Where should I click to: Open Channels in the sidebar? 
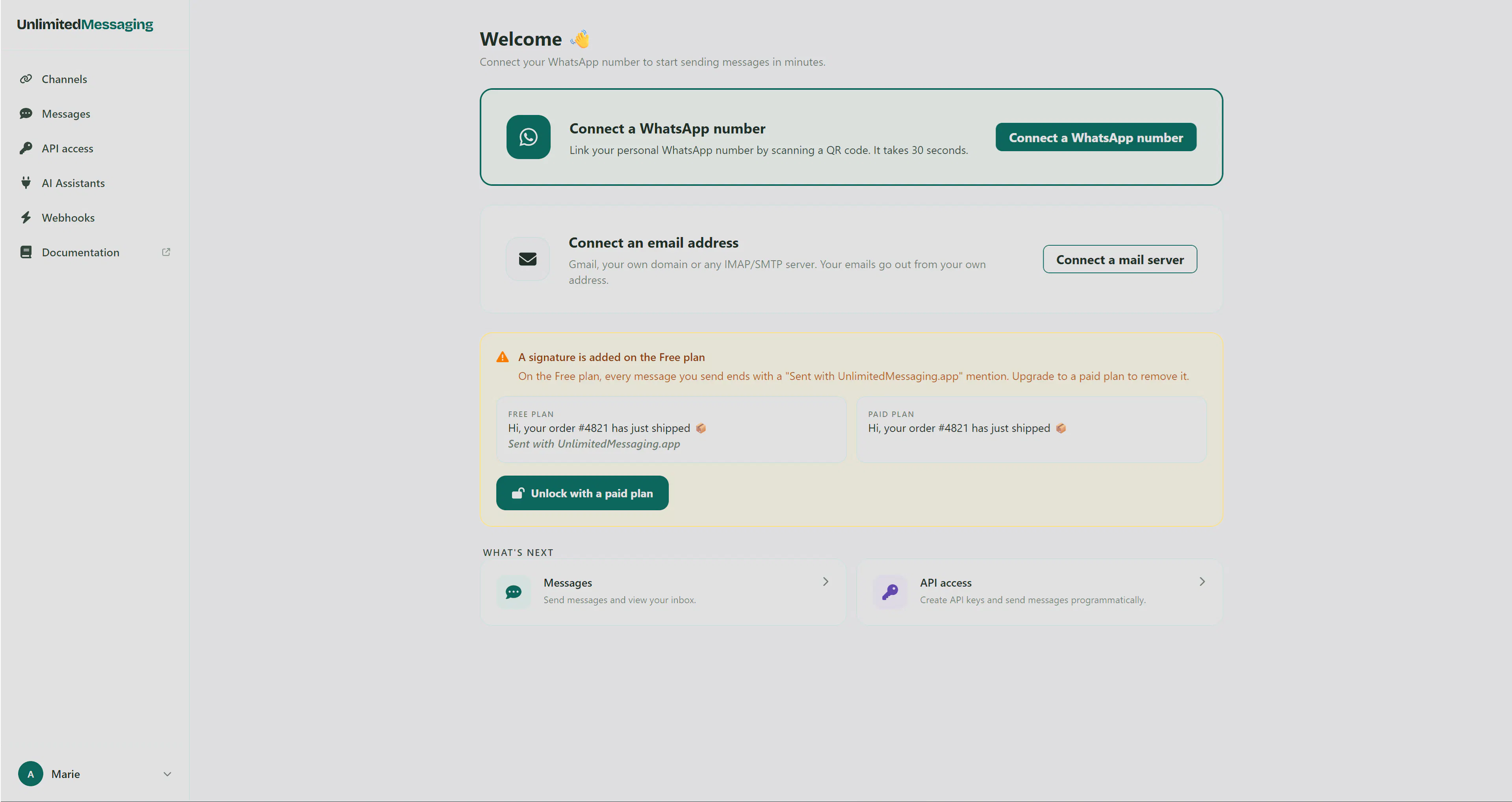(x=95, y=79)
